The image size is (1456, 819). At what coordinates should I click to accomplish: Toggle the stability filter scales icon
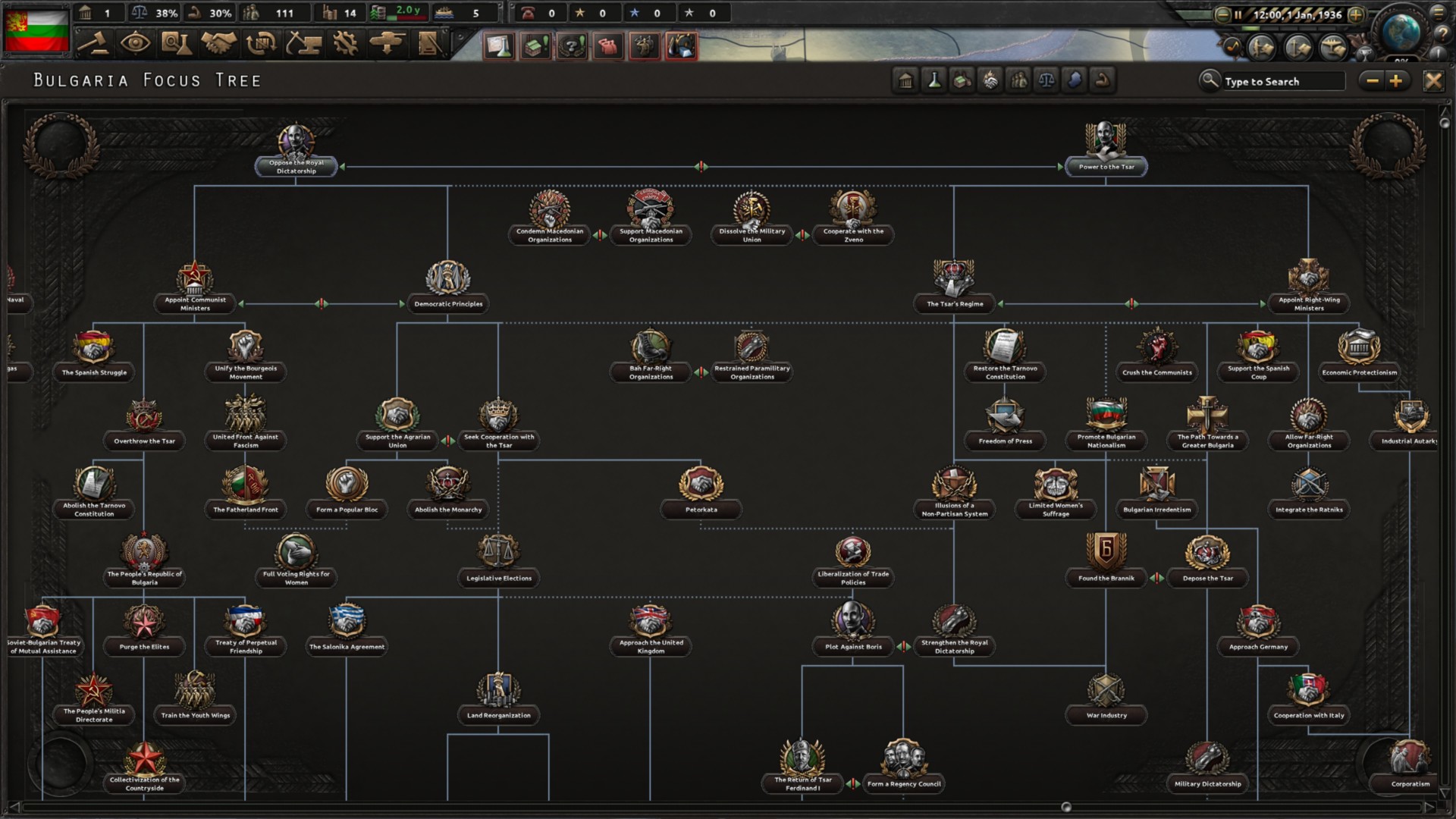[1046, 80]
